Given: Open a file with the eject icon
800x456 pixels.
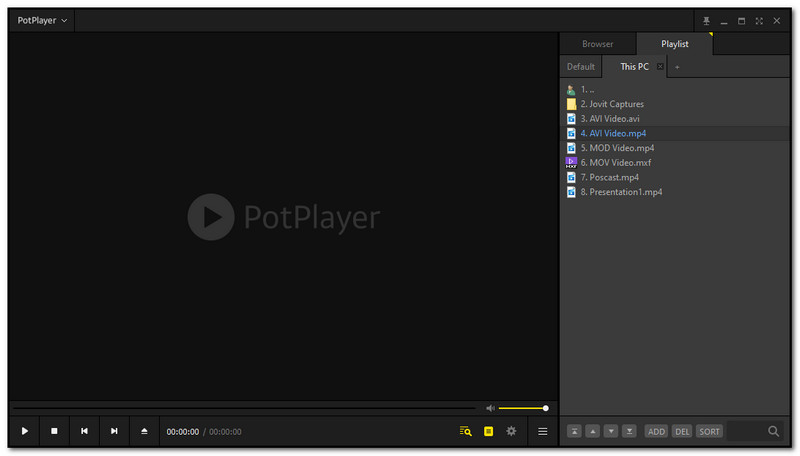Looking at the screenshot, I should tap(144, 431).
